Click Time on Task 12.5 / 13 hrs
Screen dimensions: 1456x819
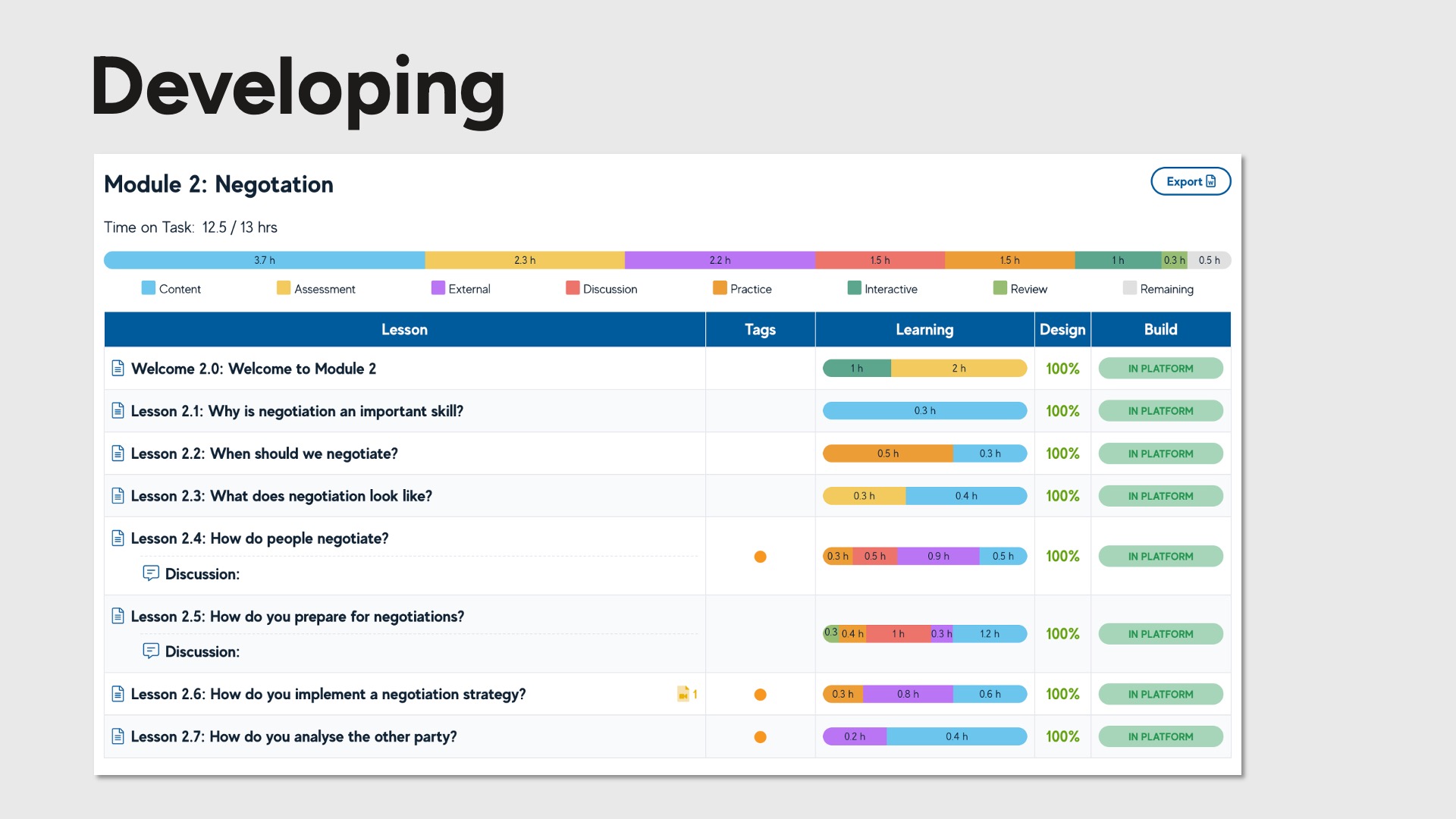[x=190, y=227]
